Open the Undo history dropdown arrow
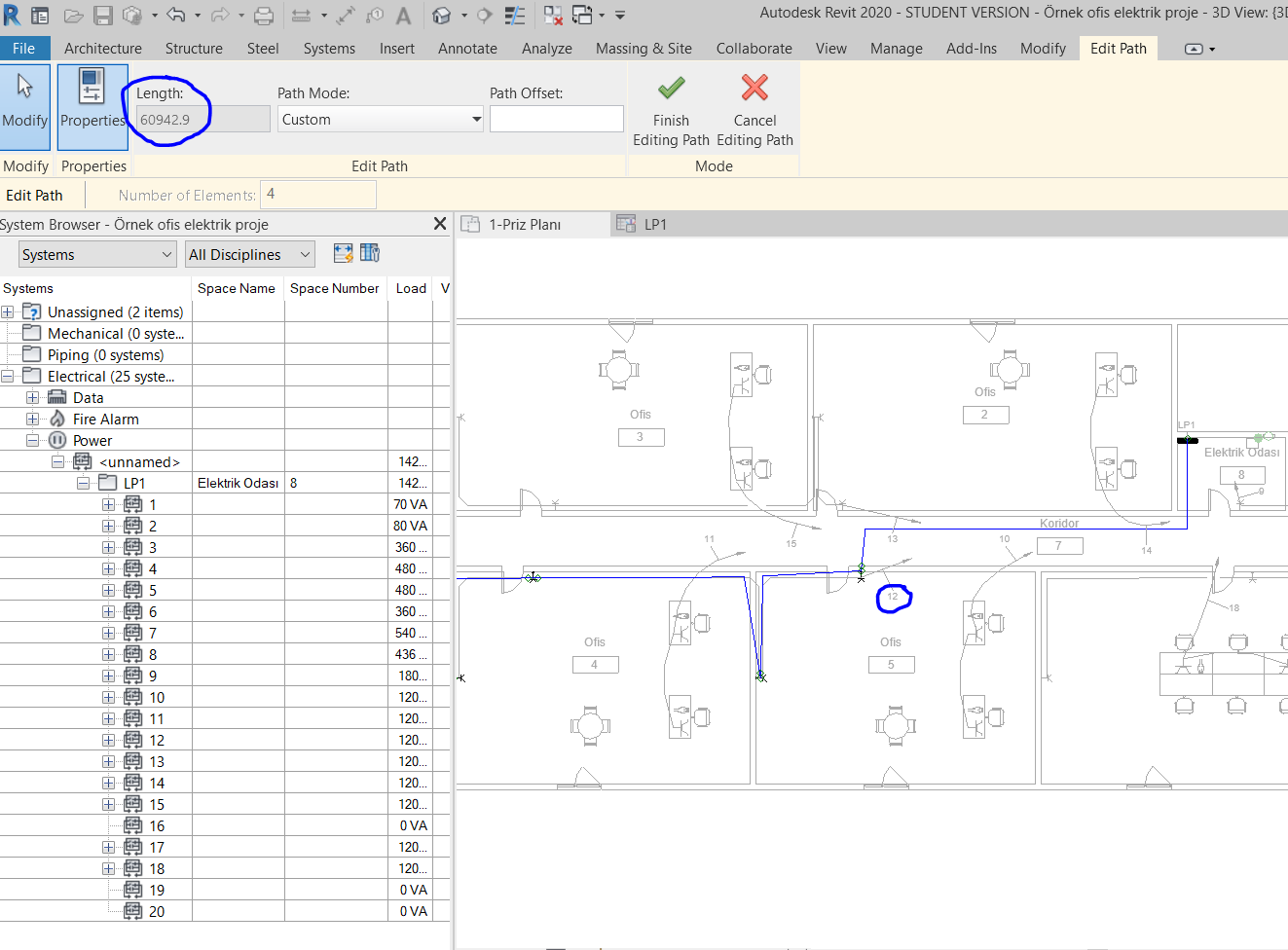The image size is (1288, 950). coord(198,16)
